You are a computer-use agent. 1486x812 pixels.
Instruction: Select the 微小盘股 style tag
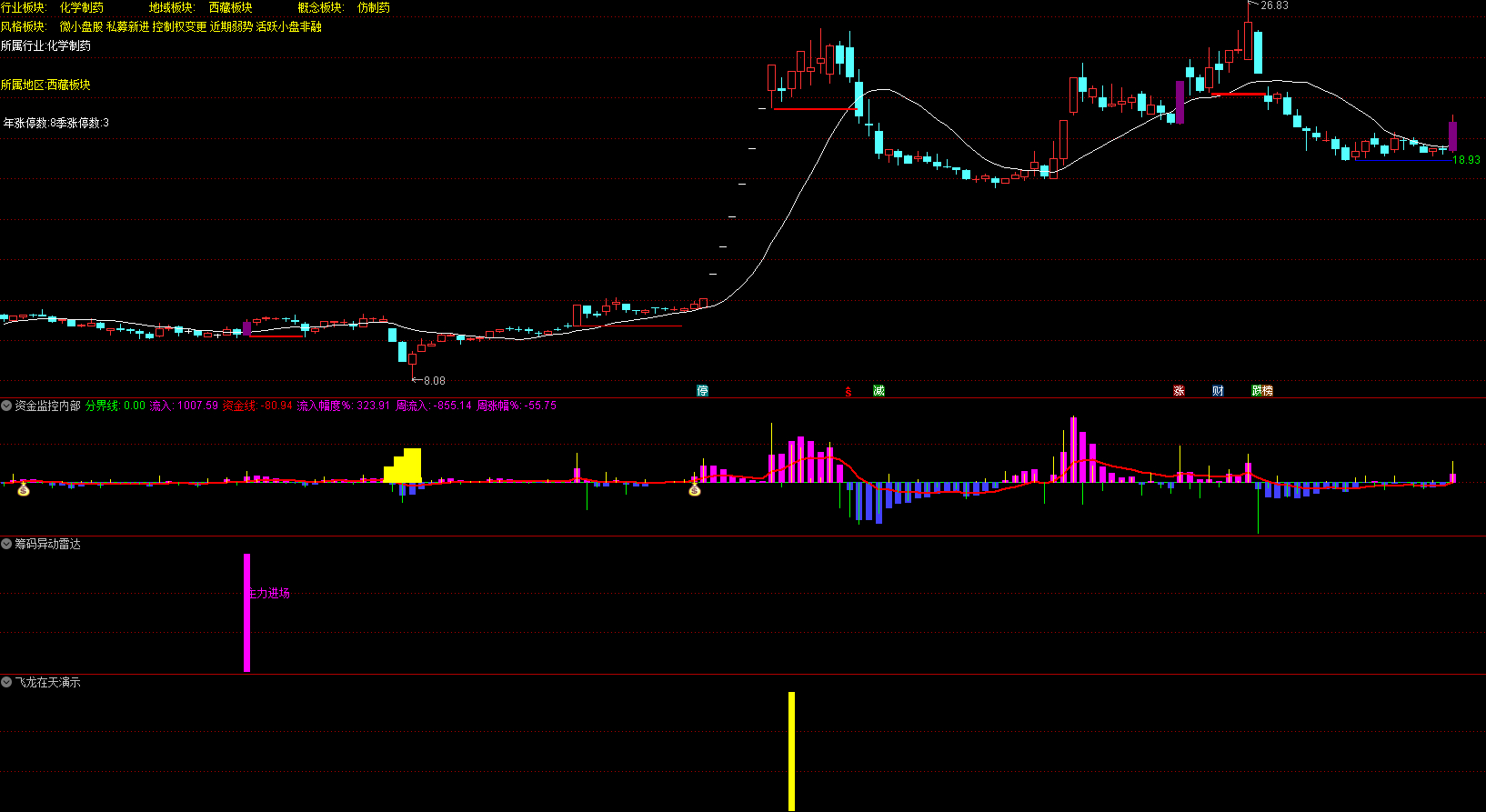pyautogui.click(x=81, y=26)
